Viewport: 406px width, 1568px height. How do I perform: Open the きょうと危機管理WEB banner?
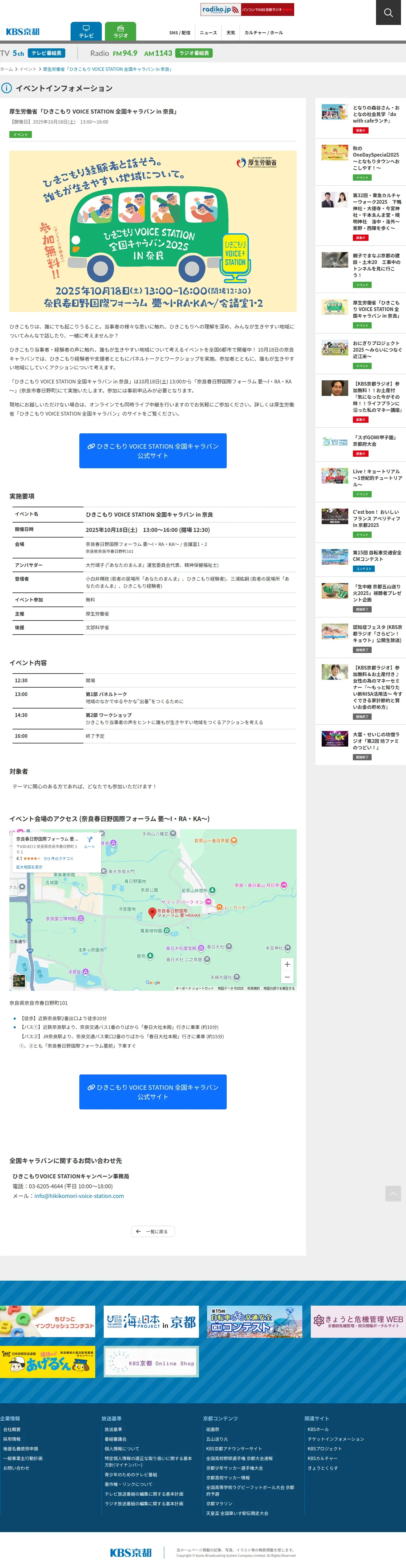[x=358, y=1322]
